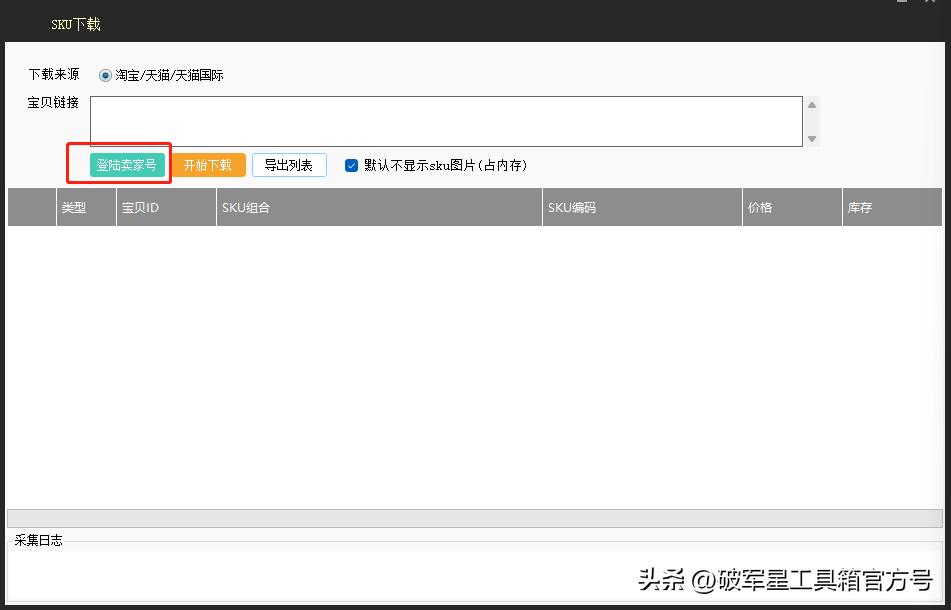
Task: Uncheck the SKU image hiding option
Action: (x=351, y=165)
